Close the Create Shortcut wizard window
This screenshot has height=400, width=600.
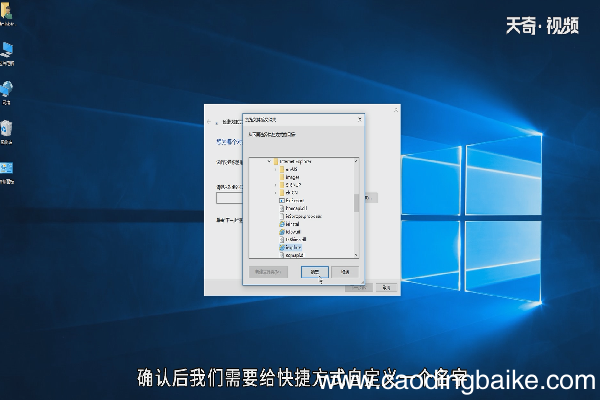point(396,110)
